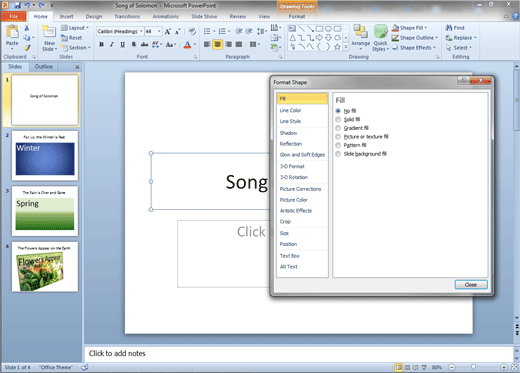Select the Format Painter brush icon
520x373 pixels.
[27, 48]
